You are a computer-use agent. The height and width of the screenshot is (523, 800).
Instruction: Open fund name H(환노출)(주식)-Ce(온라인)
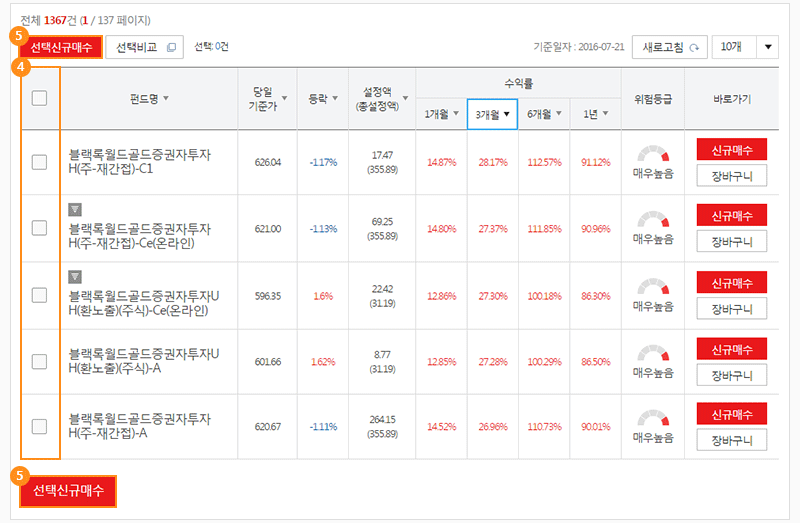[144, 303]
